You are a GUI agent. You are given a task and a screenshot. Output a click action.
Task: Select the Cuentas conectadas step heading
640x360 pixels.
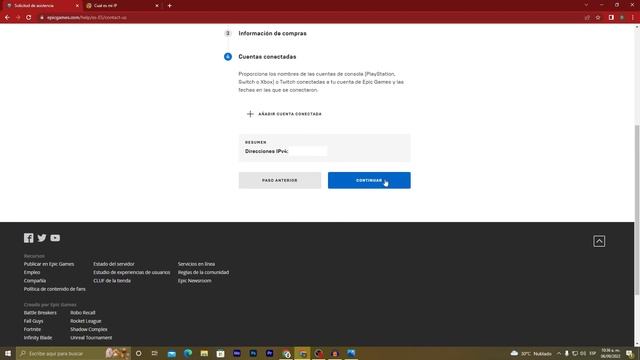click(267, 57)
